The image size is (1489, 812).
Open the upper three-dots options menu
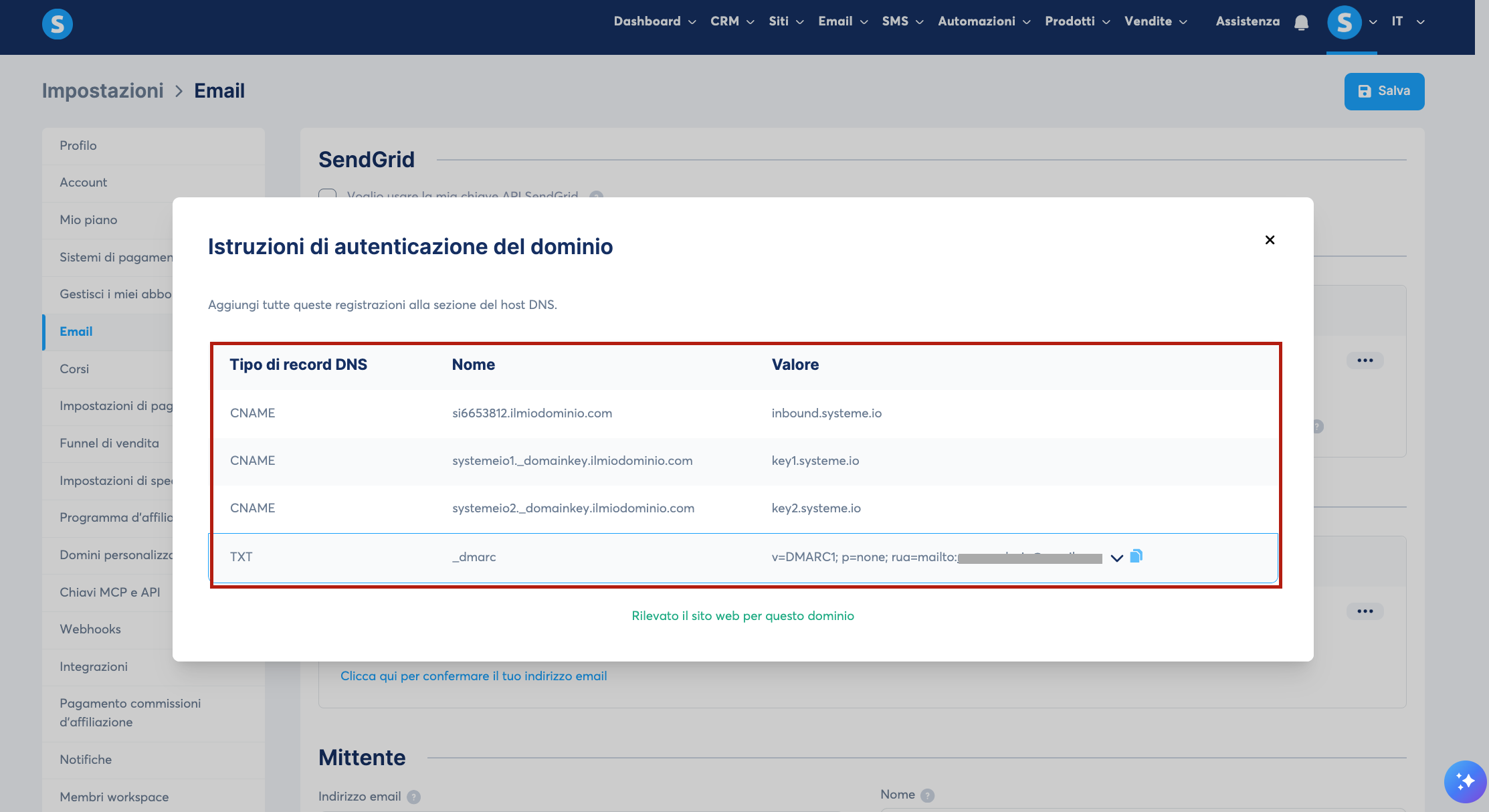(1365, 360)
